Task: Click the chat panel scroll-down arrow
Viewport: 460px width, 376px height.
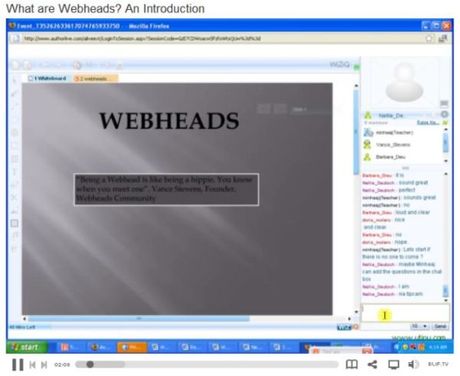Action: [x=446, y=300]
